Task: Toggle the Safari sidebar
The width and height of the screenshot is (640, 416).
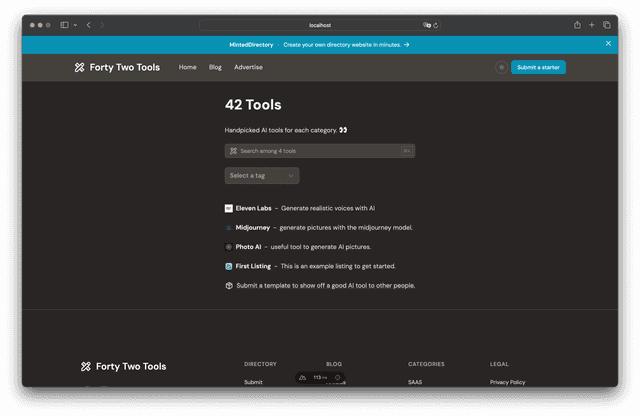Action: [x=64, y=25]
